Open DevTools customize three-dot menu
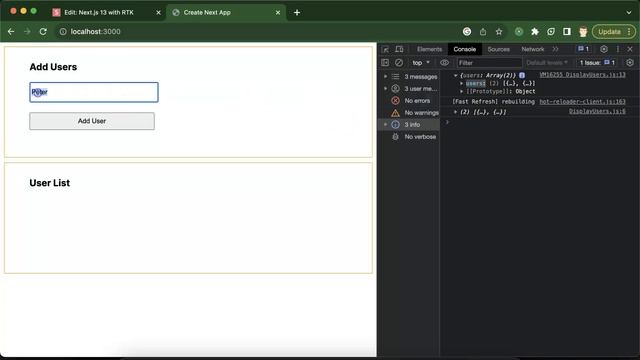Viewport: 640px width, 360px height. (618, 49)
